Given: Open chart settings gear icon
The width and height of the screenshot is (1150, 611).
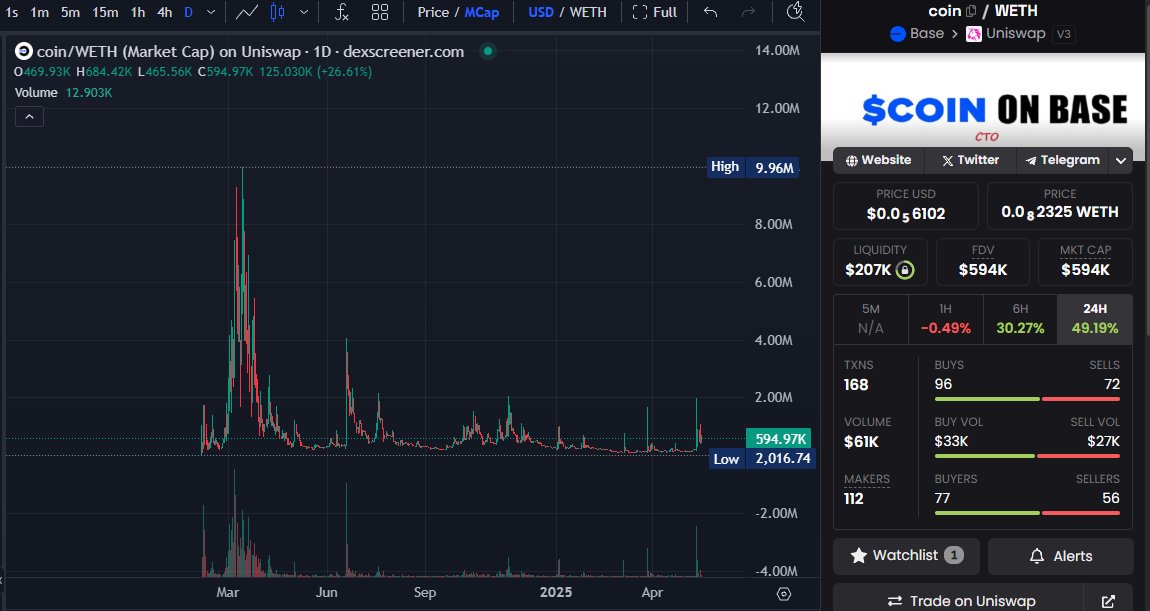Looking at the screenshot, I should click(x=784, y=593).
